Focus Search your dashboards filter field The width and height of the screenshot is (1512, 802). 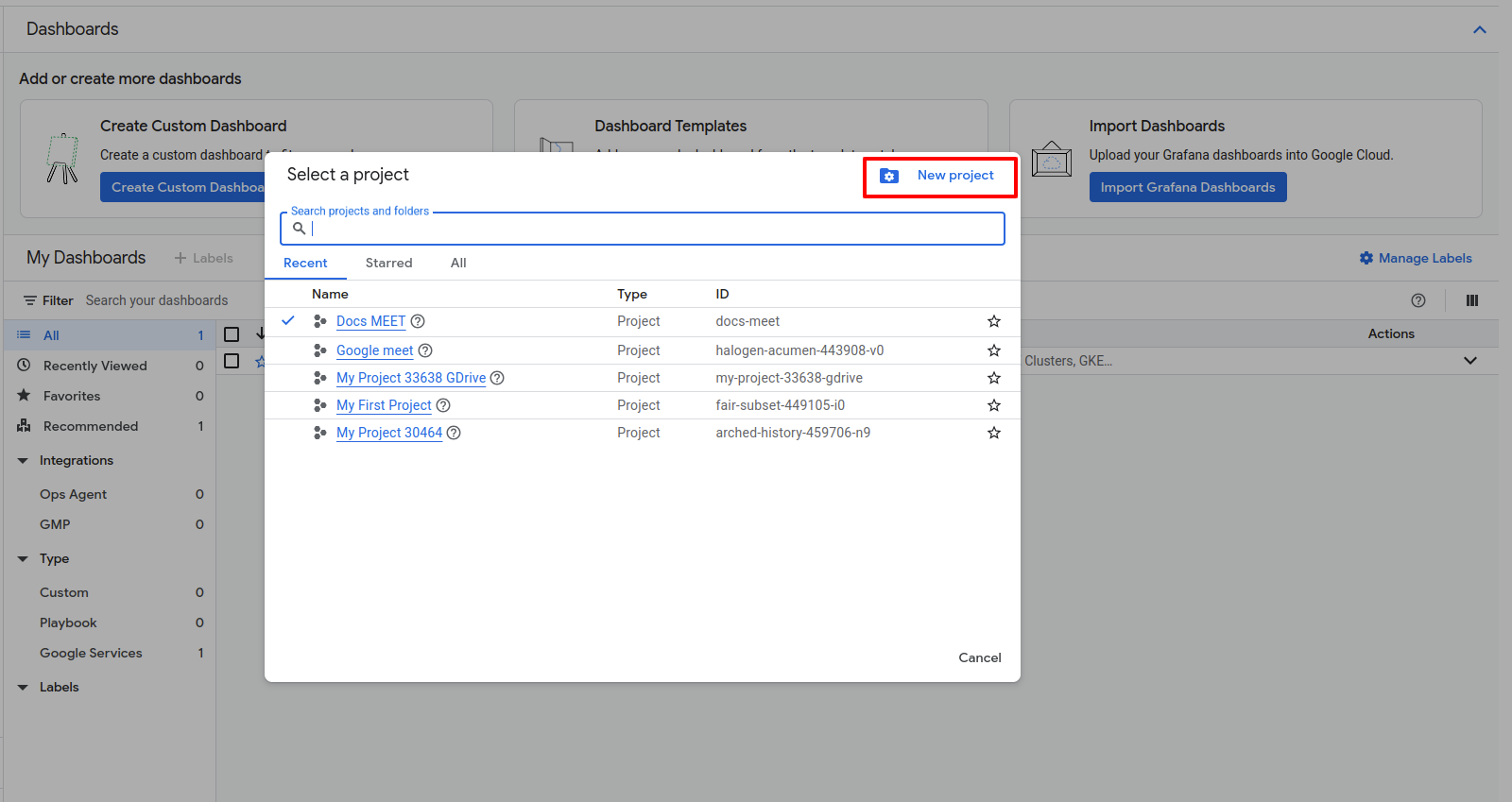point(157,300)
